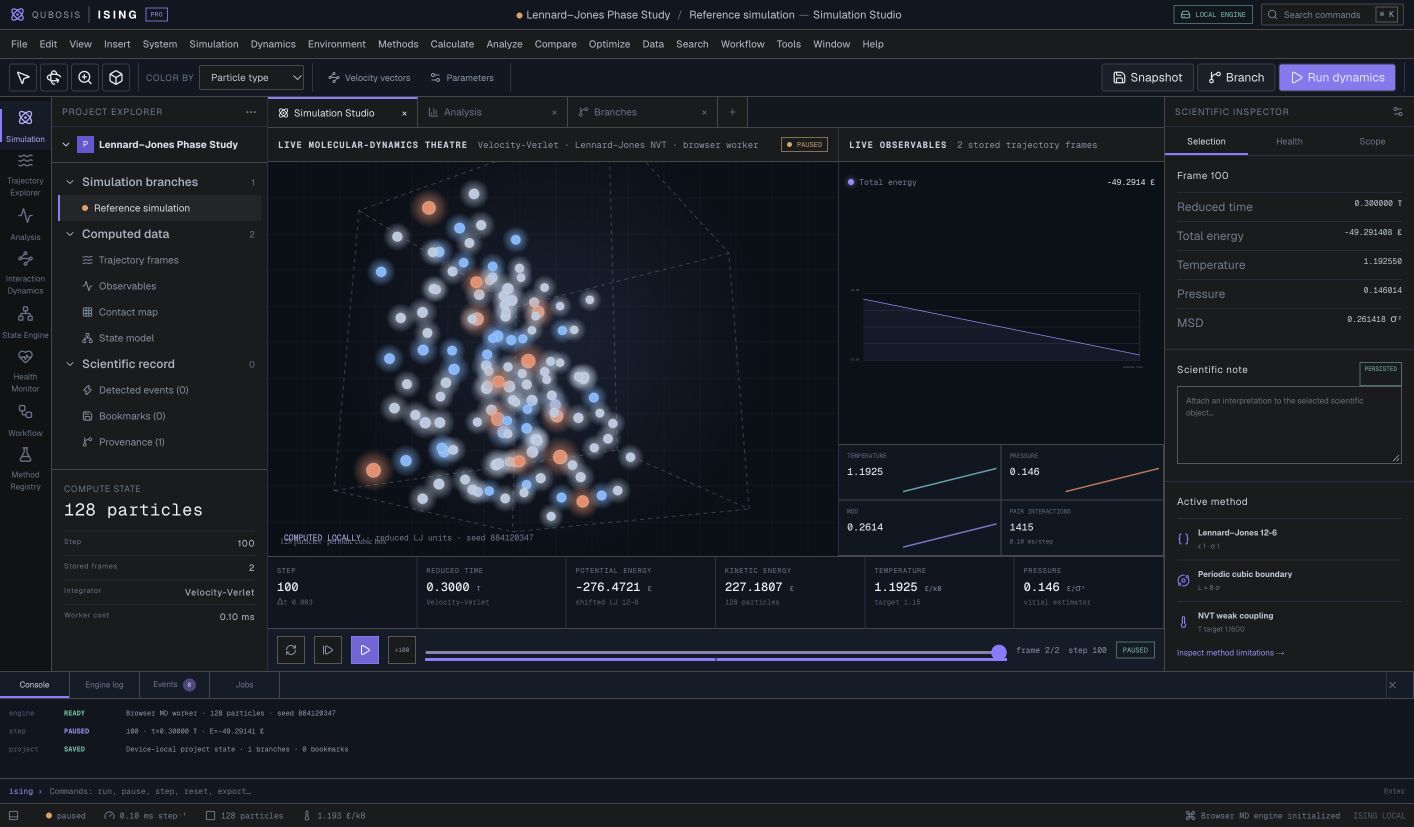1414x827 pixels.
Task: Click the Run dynamics button
Action: tap(1337, 77)
